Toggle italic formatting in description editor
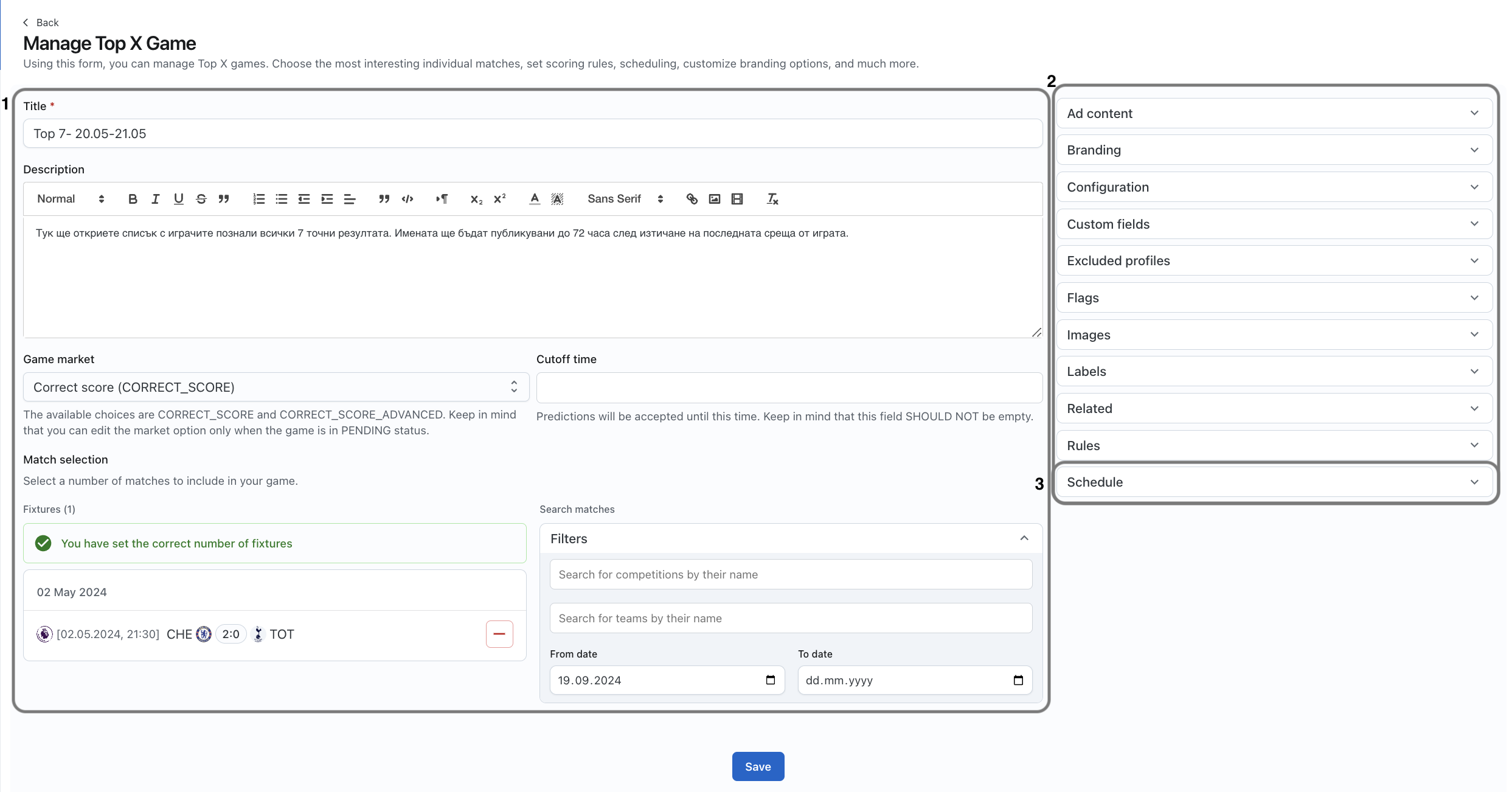The width and height of the screenshot is (1512, 792). click(156, 199)
